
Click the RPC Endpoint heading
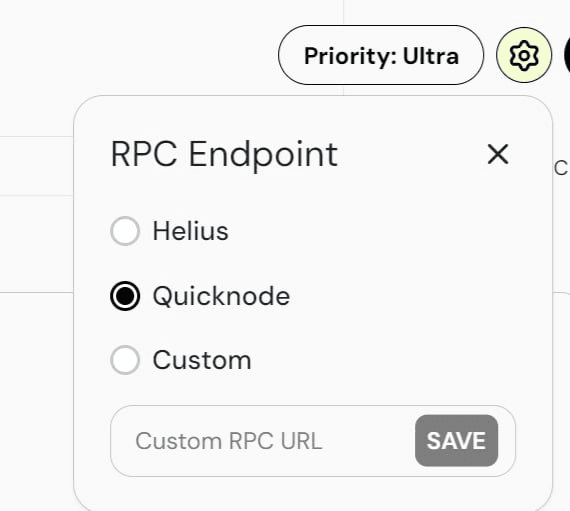(x=224, y=156)
